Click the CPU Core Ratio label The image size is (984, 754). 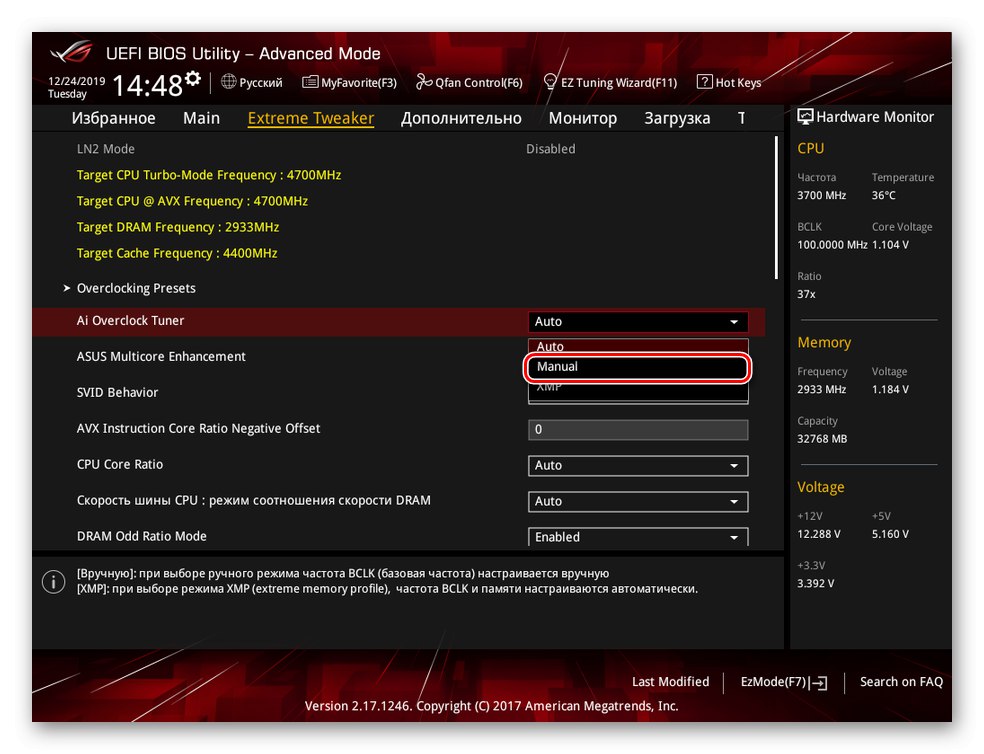tap(120, 465)
